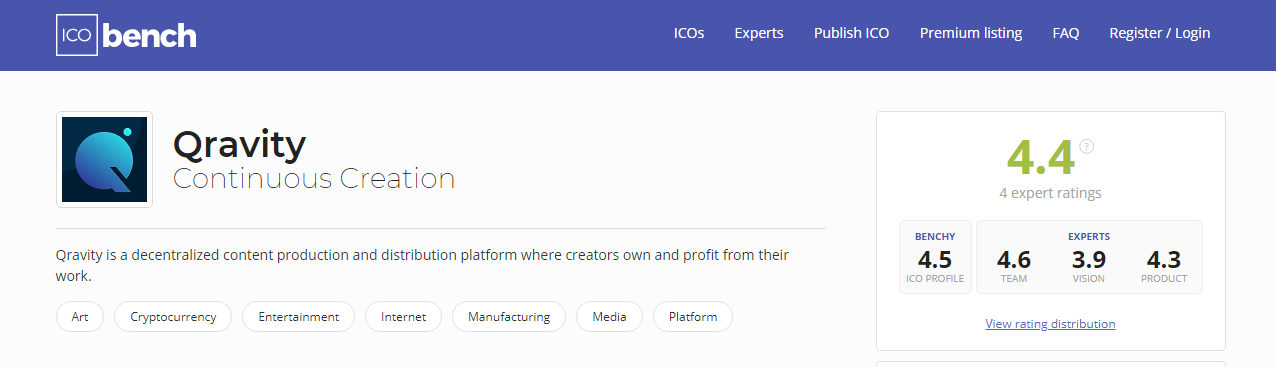Open Premium listing in the navigation
1276x367 pixels.
pyautogui.click(x=971, y=33)
